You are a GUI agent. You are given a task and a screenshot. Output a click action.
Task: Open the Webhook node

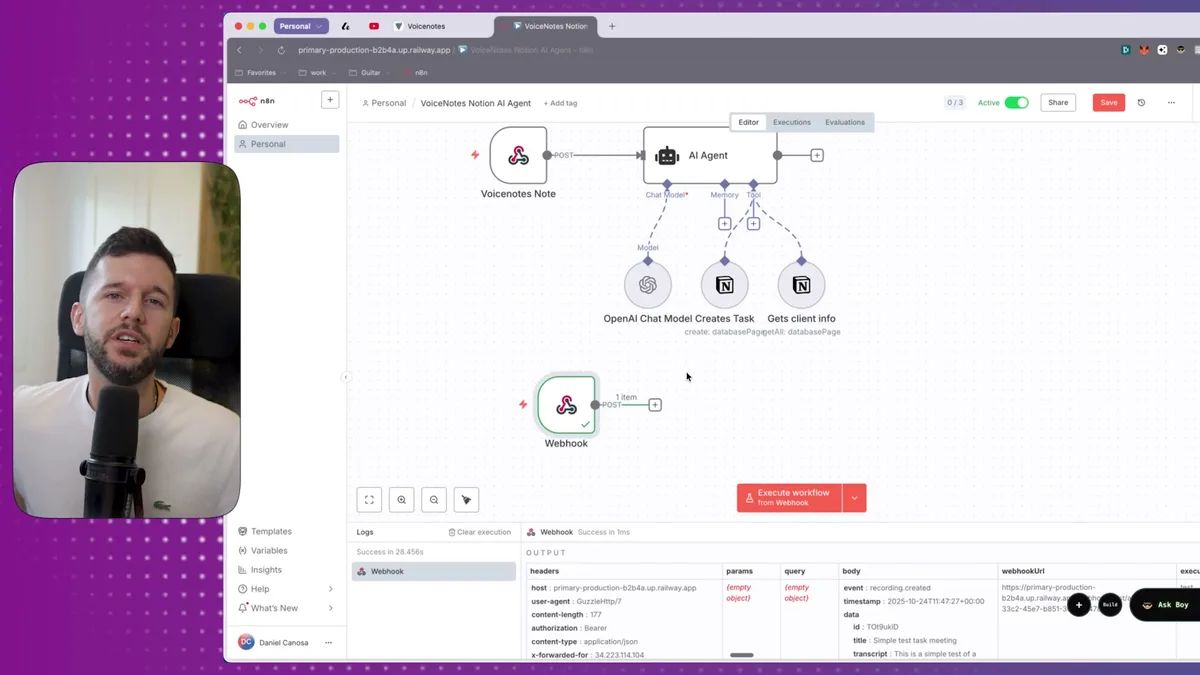[566, 405]
